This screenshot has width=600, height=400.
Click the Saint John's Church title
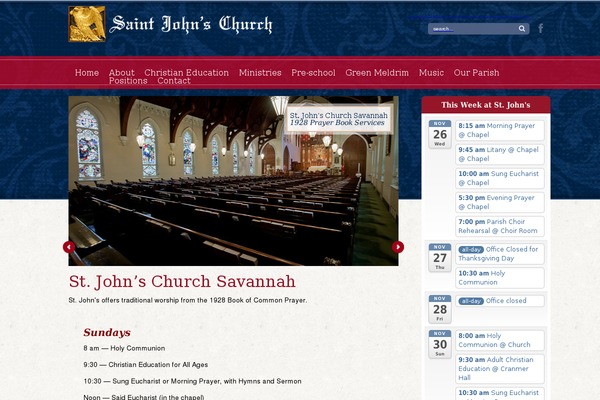coord(191,24)
